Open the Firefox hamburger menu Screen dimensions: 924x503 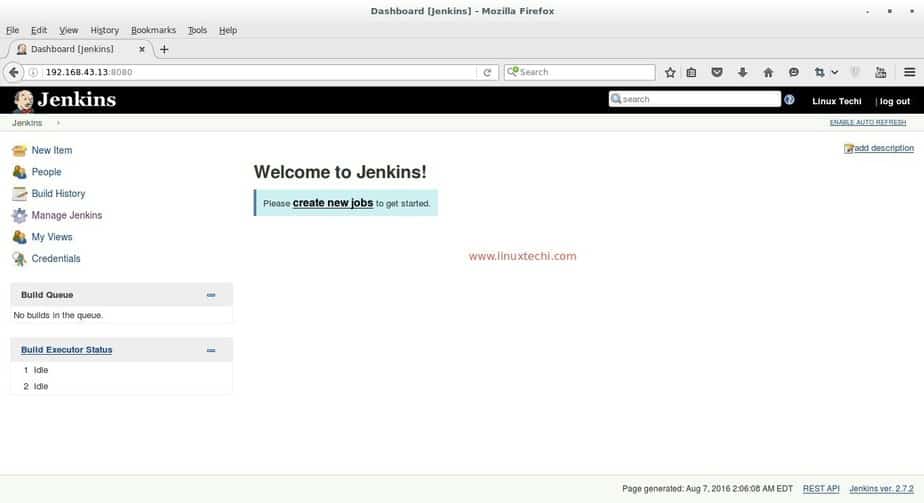(909, 72)
